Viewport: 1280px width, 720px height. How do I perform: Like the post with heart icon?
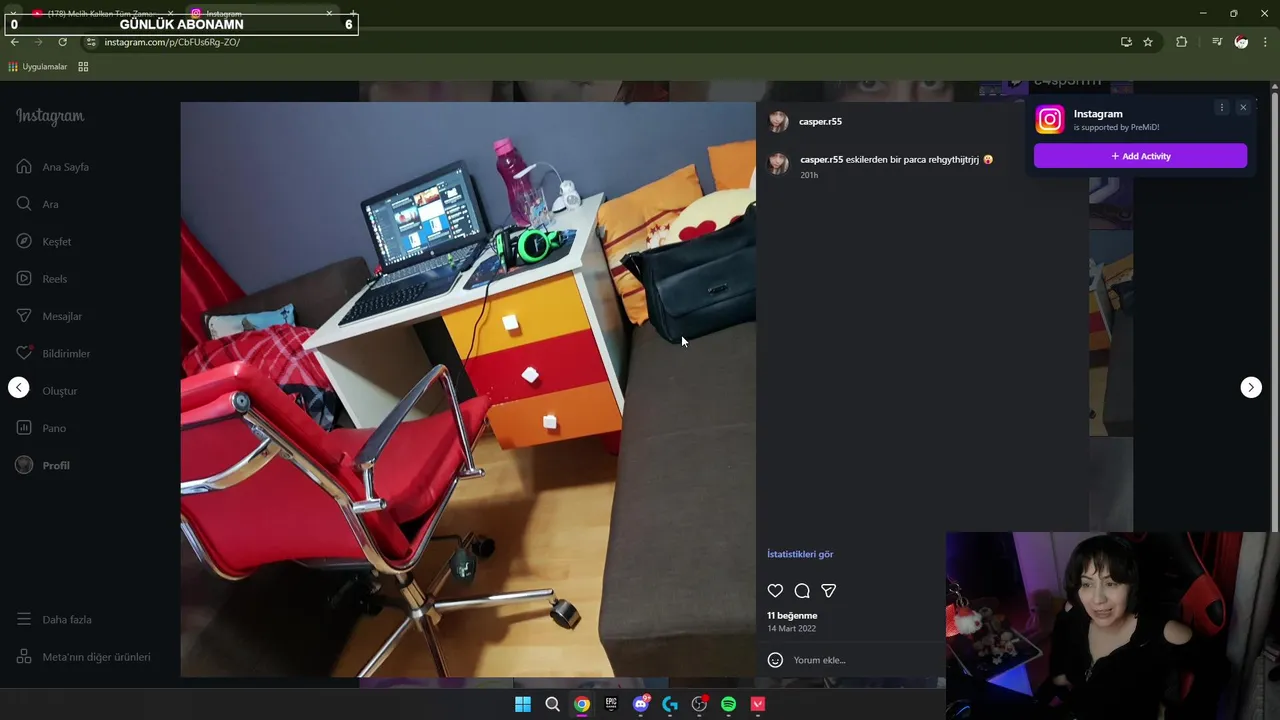[x=775, y=591]
